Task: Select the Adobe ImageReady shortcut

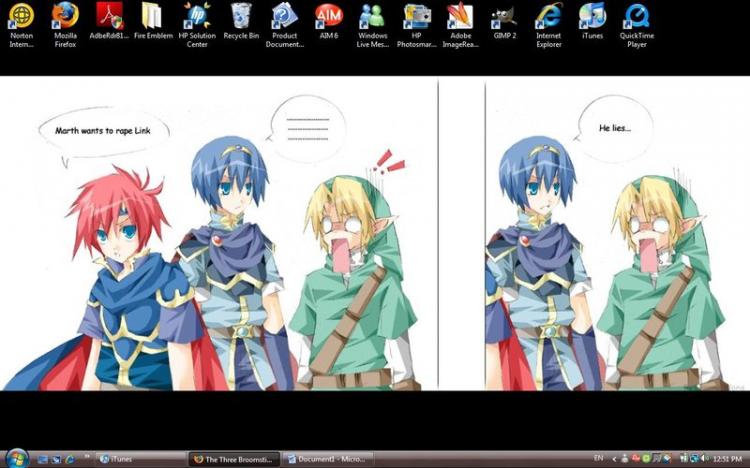Action: click(x=460, y=25)
